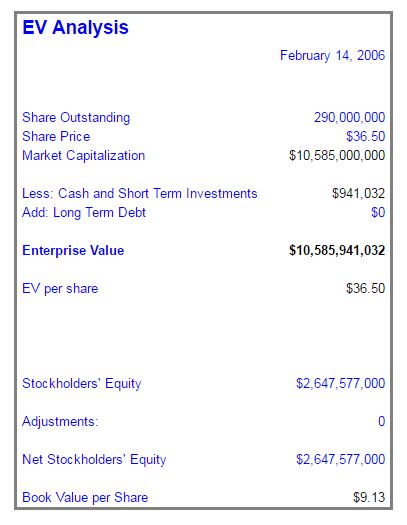The width and height of the screenshot is (407, 525).
Task: Click the Market Capitalization label
Action: point(83,156)
